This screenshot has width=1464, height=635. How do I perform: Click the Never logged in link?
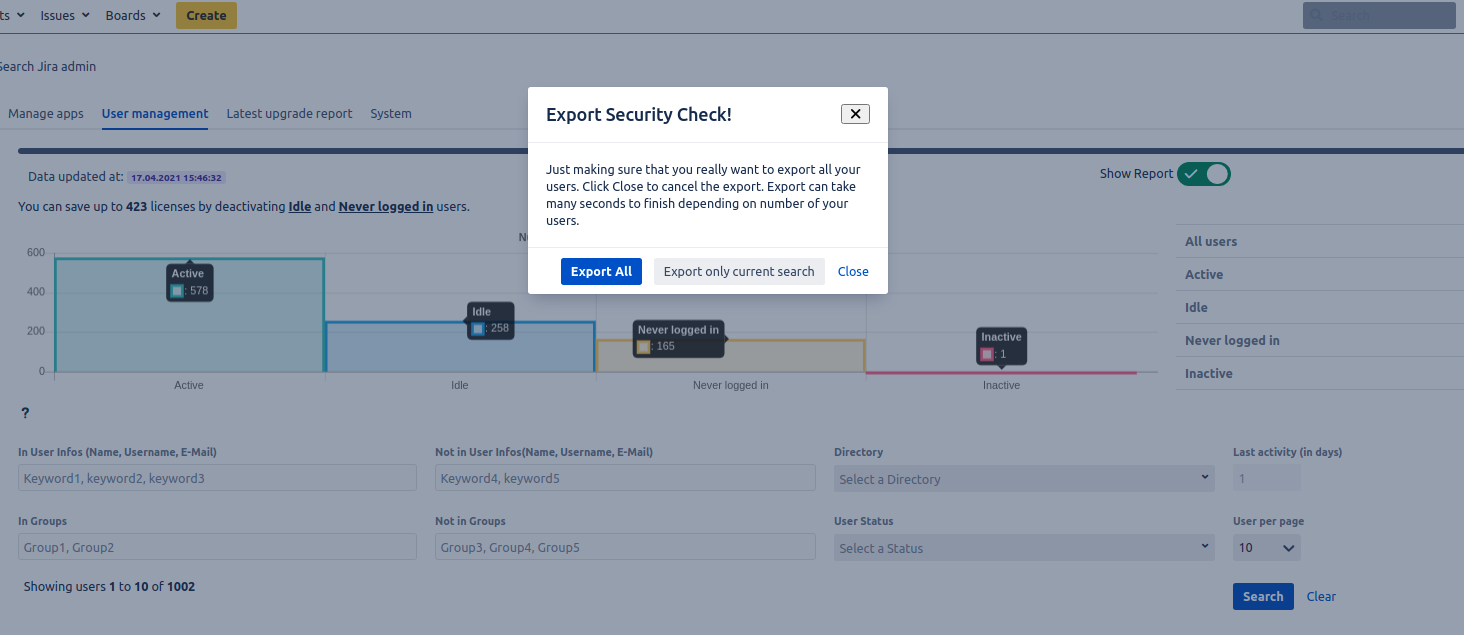click(386, 207)
